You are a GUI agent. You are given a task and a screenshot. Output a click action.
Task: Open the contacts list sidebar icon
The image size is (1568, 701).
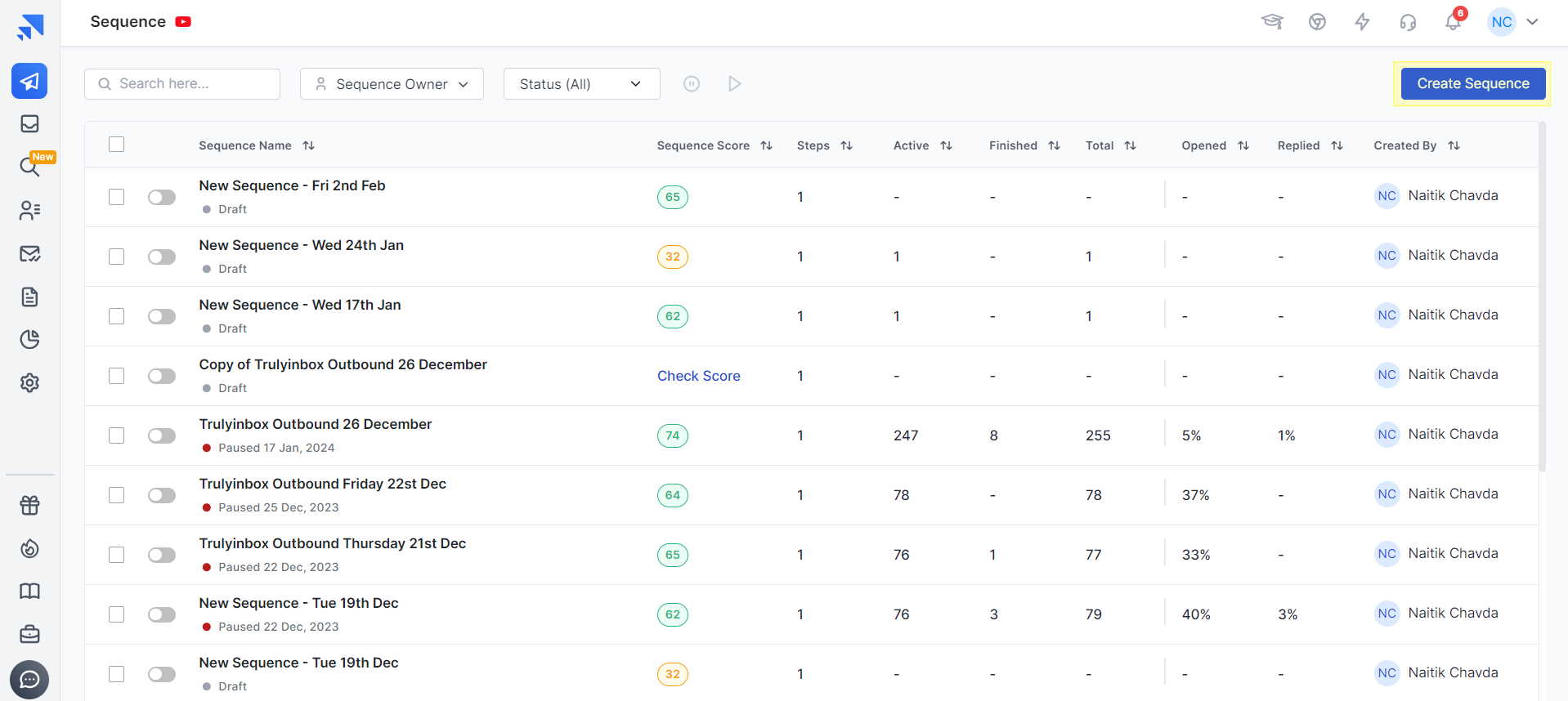pos(29,211)
